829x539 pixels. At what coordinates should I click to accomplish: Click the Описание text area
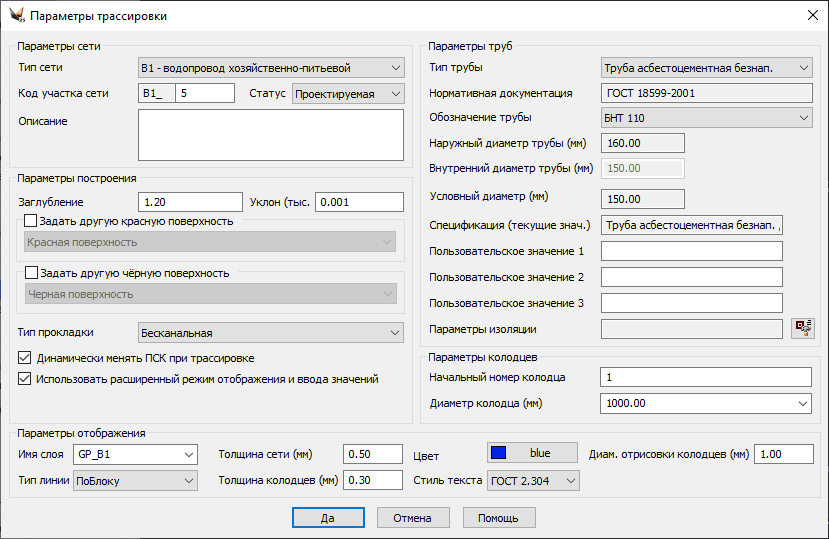pyautogui.click(x=270, y=135)
